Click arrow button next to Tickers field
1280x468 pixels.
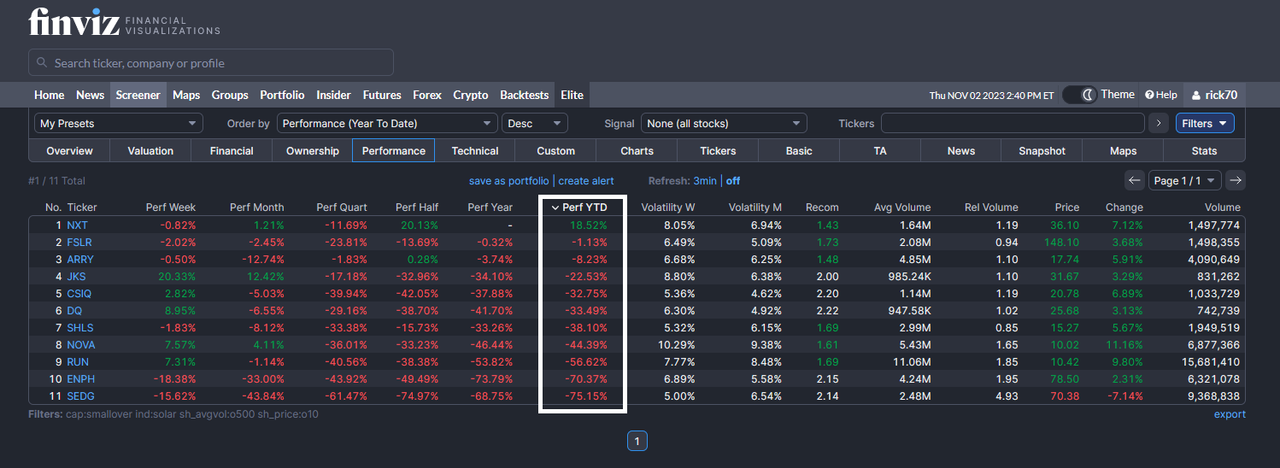pos(1159,123)
